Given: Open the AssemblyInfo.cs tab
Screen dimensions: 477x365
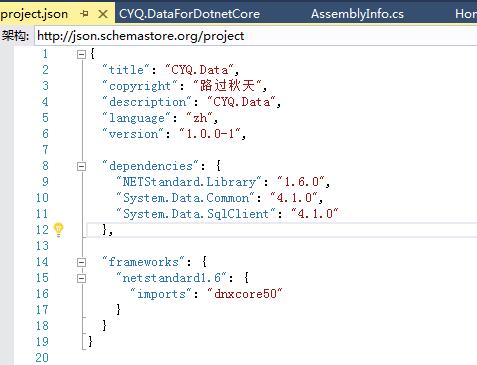Looking at the screenshot, I should coord(357,14).
